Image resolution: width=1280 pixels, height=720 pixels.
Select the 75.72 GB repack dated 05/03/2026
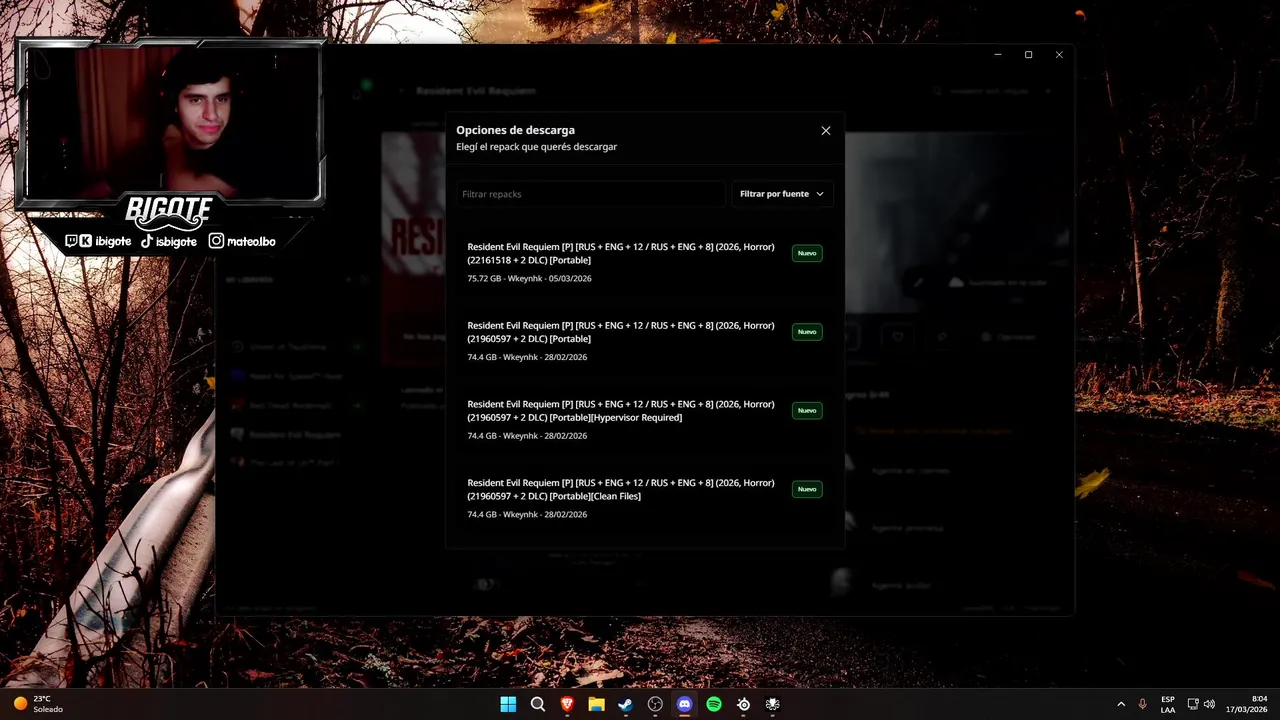coord(645,262)
